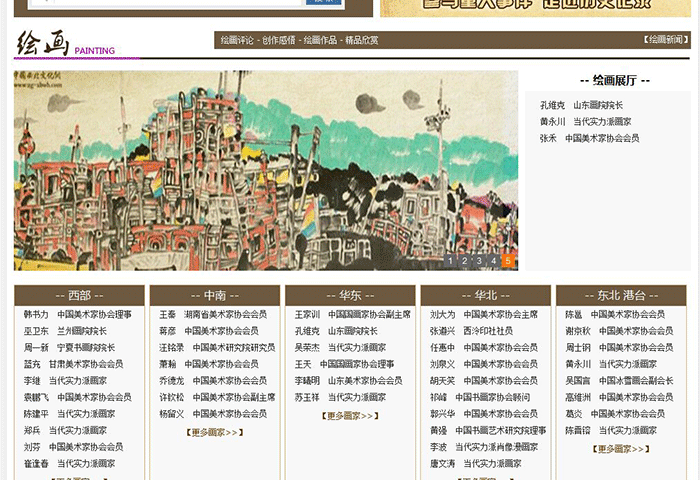Viewport: 700px width, 480px height.
Task: Expand 更多画家>> under the 中南 column
Action: [215, 433]
